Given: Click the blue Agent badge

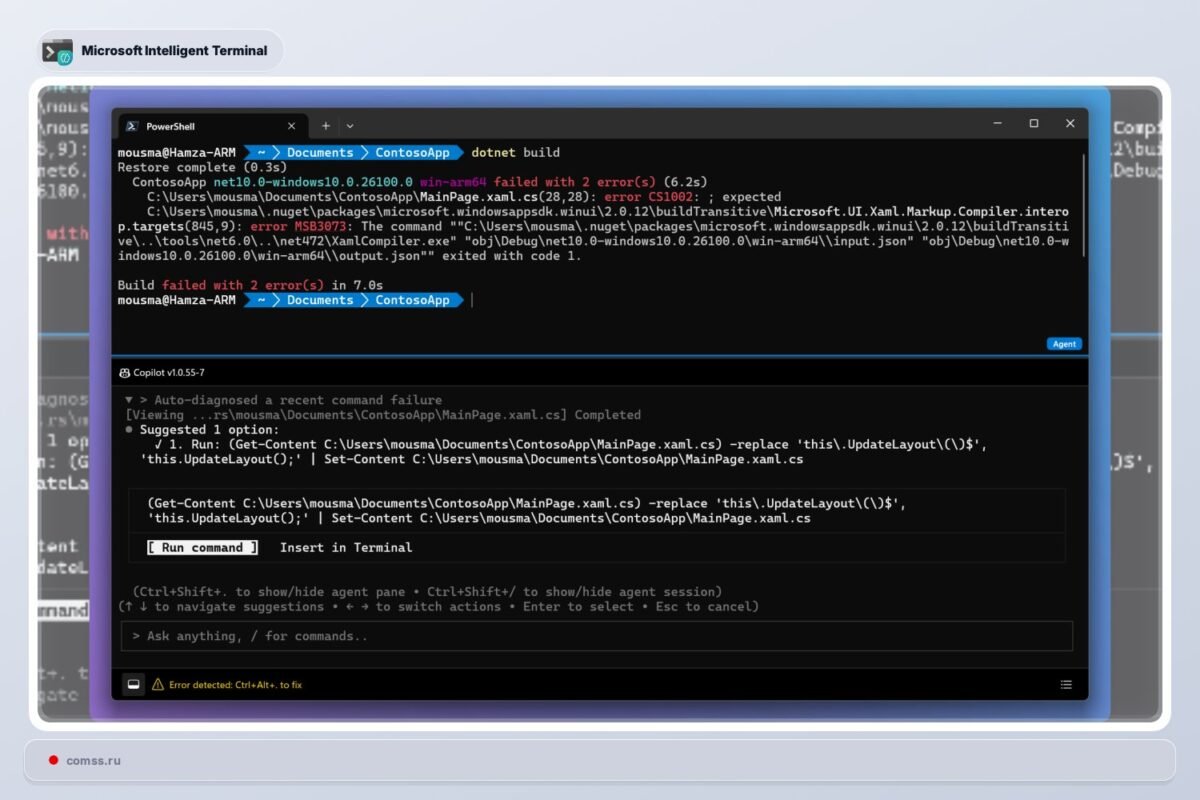Looking at the screenshot, I should click(x=1064, y=344).
